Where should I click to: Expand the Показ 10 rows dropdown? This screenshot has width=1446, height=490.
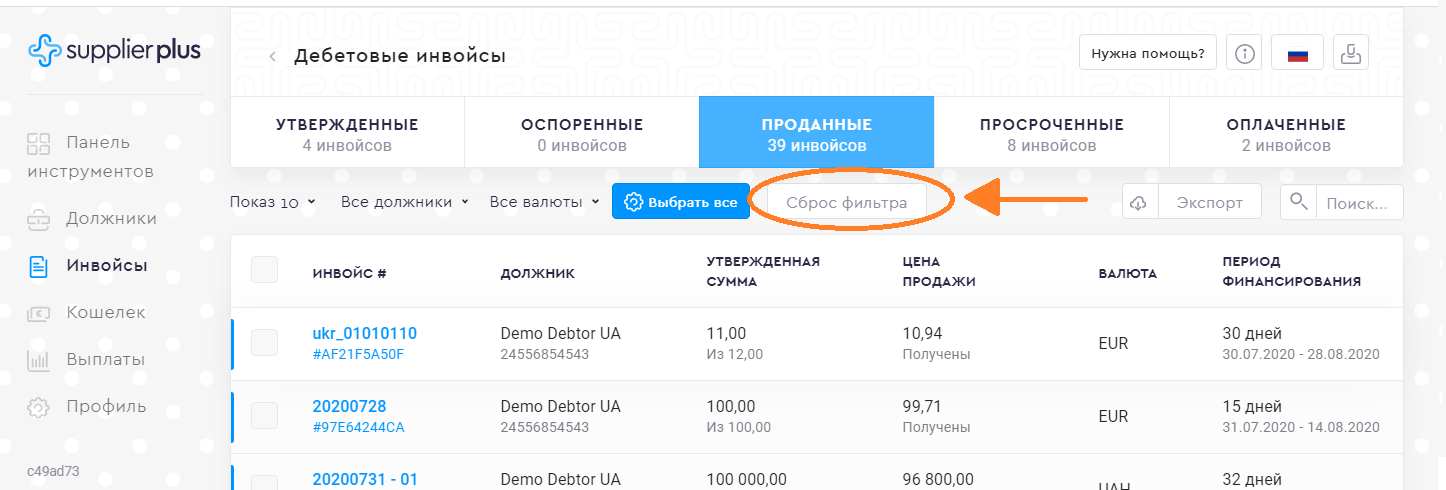(272, 202)
